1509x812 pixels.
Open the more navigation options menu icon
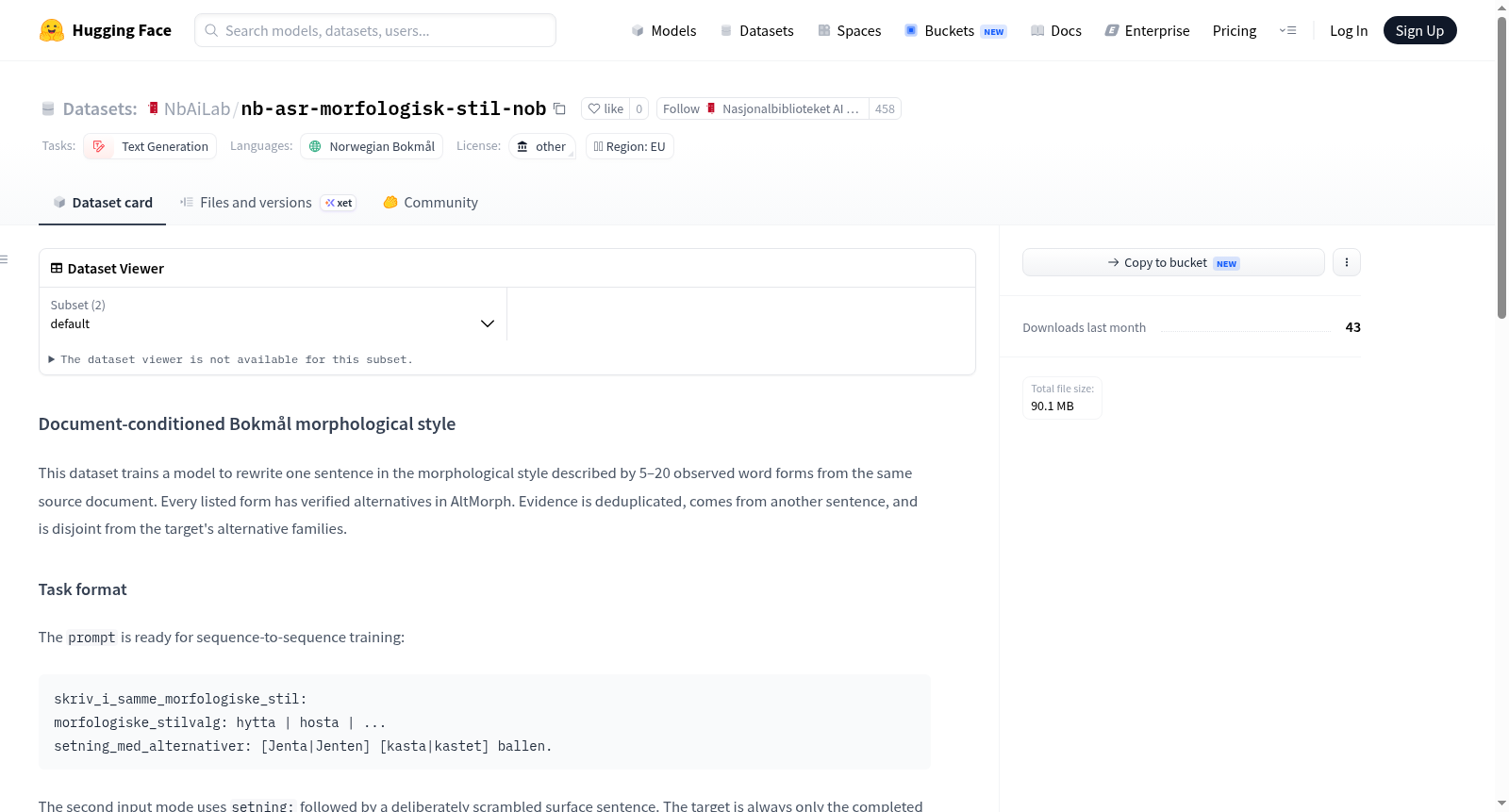click(1287, 30)
